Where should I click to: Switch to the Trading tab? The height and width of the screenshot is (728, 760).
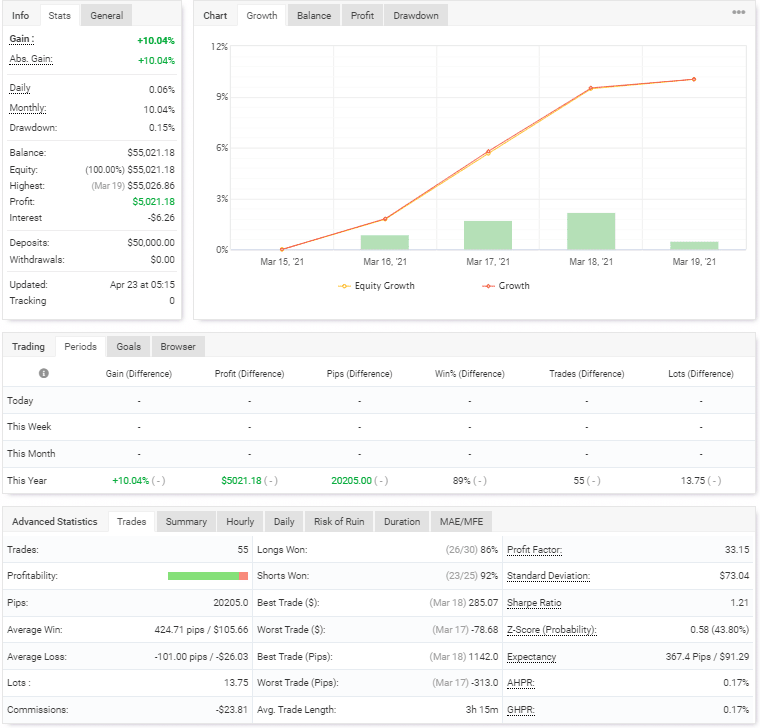coord(28,347)
